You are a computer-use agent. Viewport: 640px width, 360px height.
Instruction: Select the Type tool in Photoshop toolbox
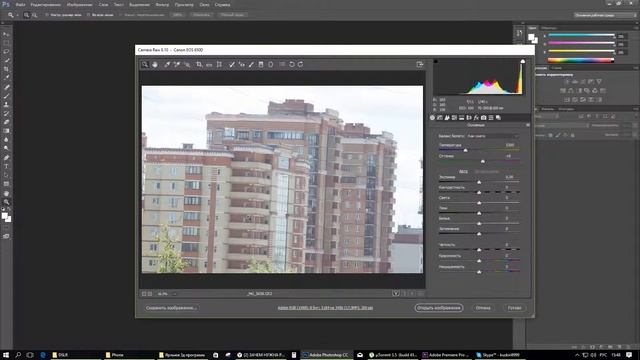(6, 166)
